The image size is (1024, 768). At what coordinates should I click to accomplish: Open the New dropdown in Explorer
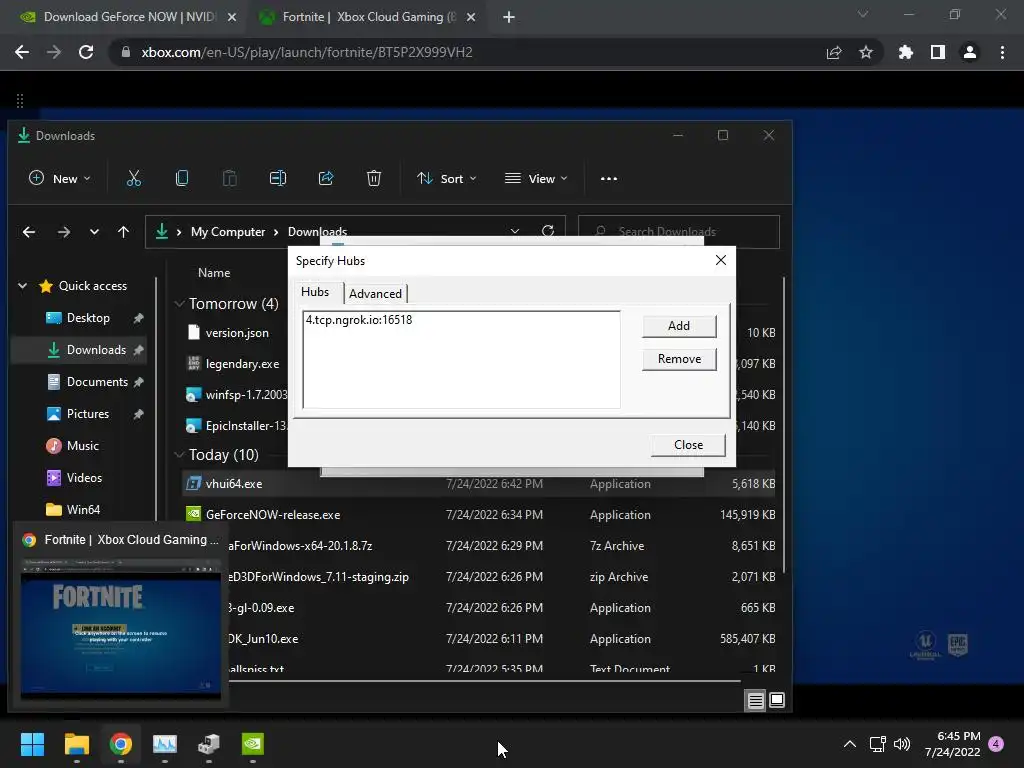60,178
